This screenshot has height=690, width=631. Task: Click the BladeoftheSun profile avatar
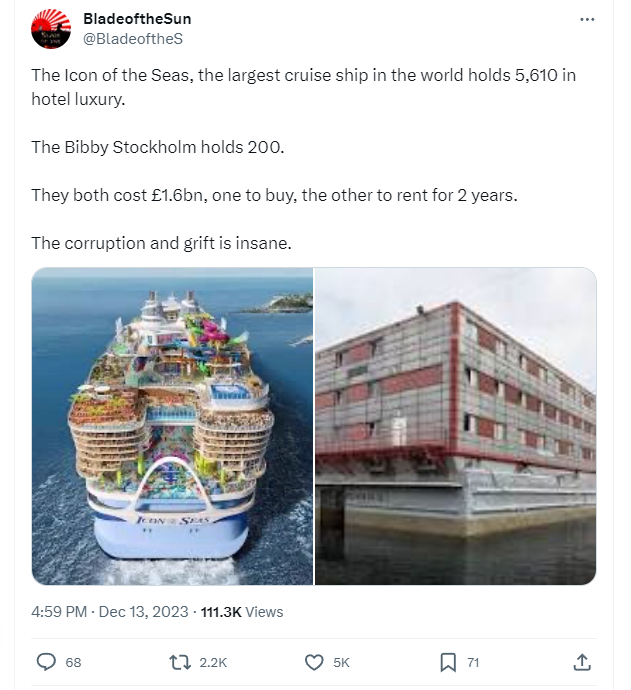coord(51,29)
